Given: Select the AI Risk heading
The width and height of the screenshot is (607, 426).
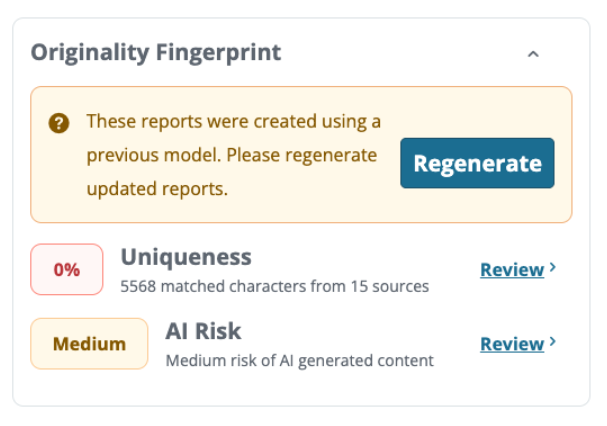Looking at the screenshot, I should (203, 331).
